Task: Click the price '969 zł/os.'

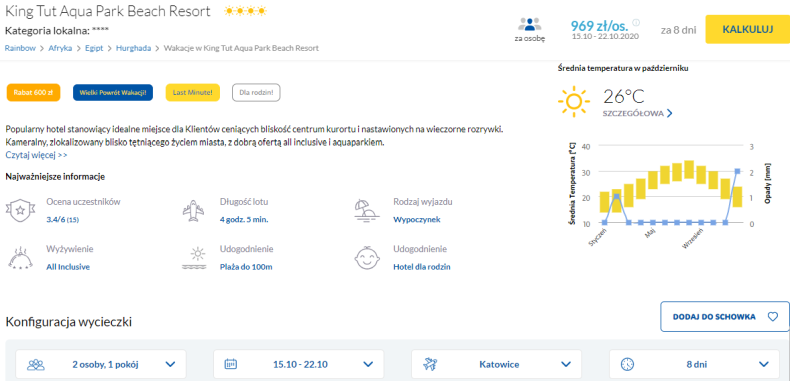Action: (600, 25)
